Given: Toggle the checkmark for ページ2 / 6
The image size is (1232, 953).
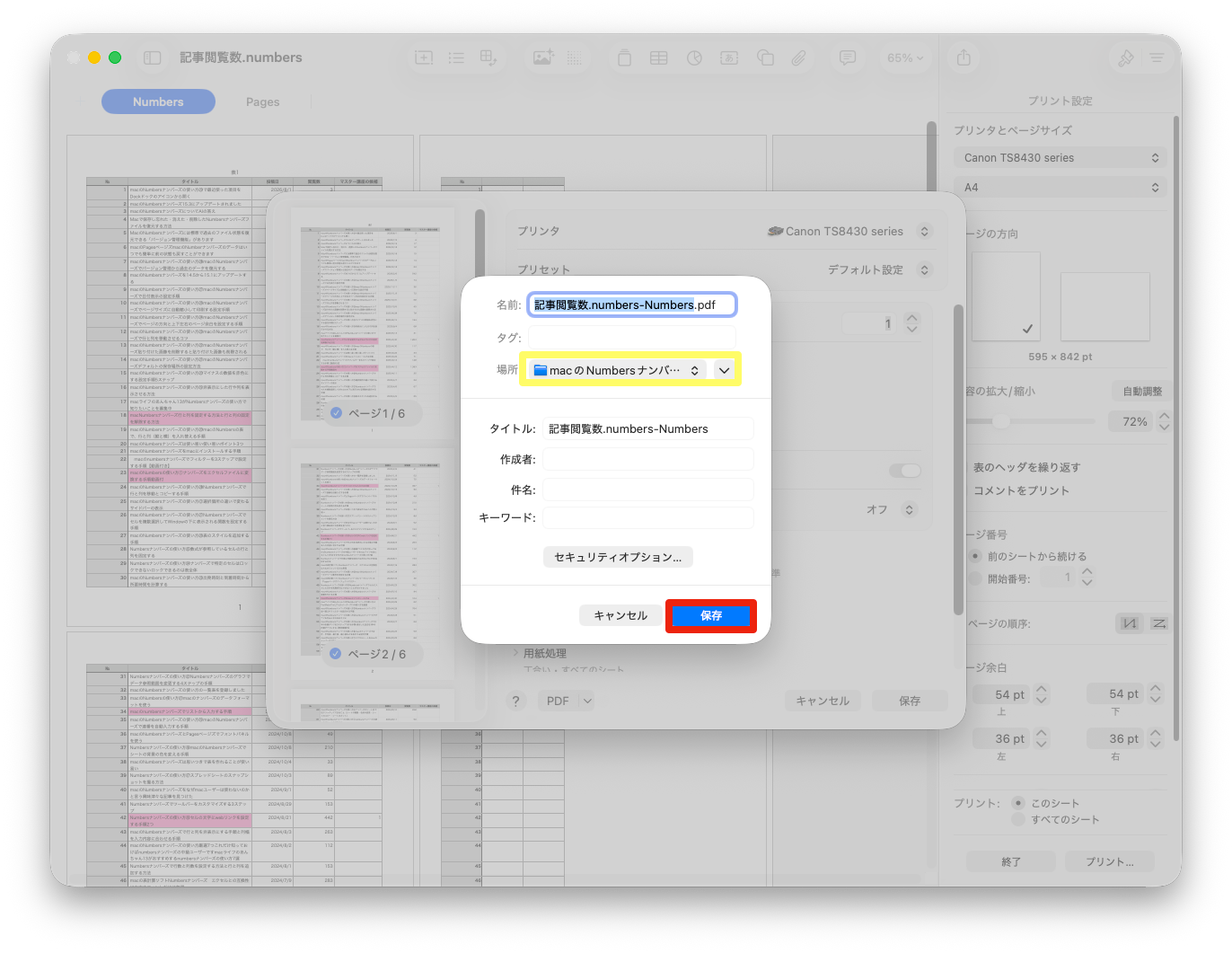Looking at the screenshot, I should point(336,654).
